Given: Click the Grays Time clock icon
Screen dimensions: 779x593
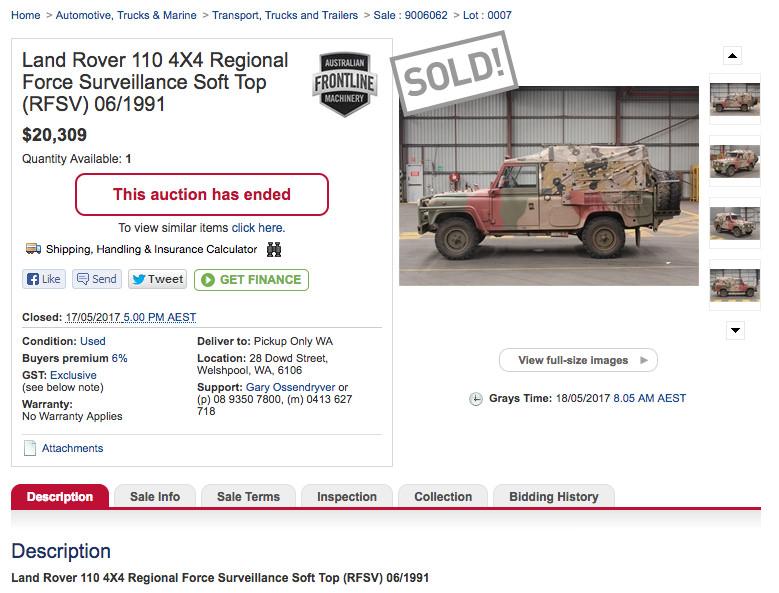Looking at the screenshot, I should point(476,399).
